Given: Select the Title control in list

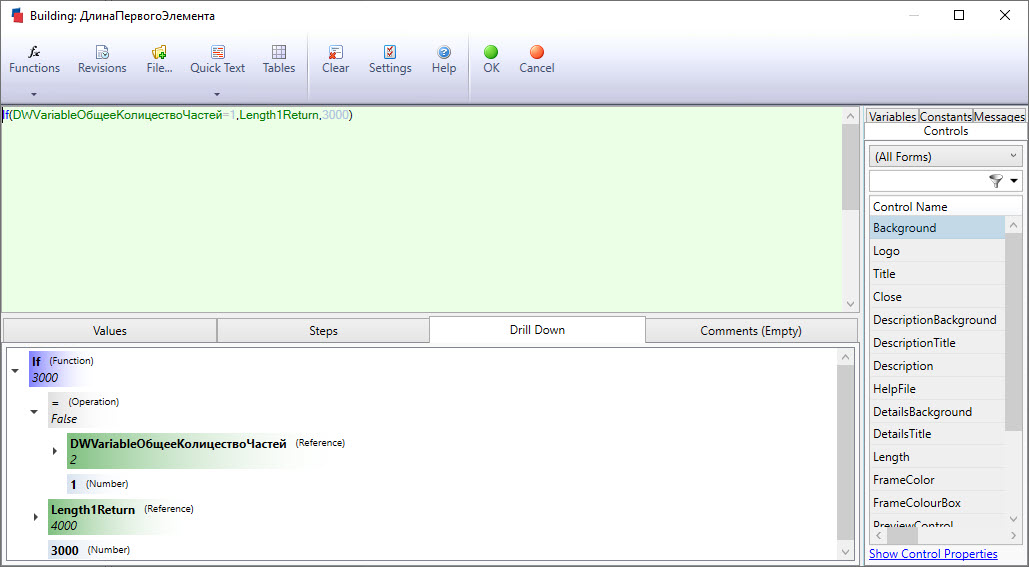Looking at the screenshot, I should coord(937,274).
